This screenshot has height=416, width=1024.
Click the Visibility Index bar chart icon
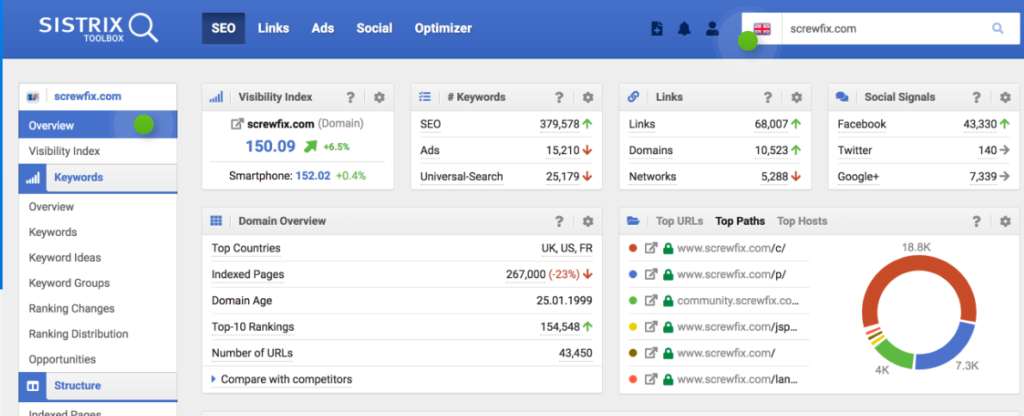click(x=216, y=97)
